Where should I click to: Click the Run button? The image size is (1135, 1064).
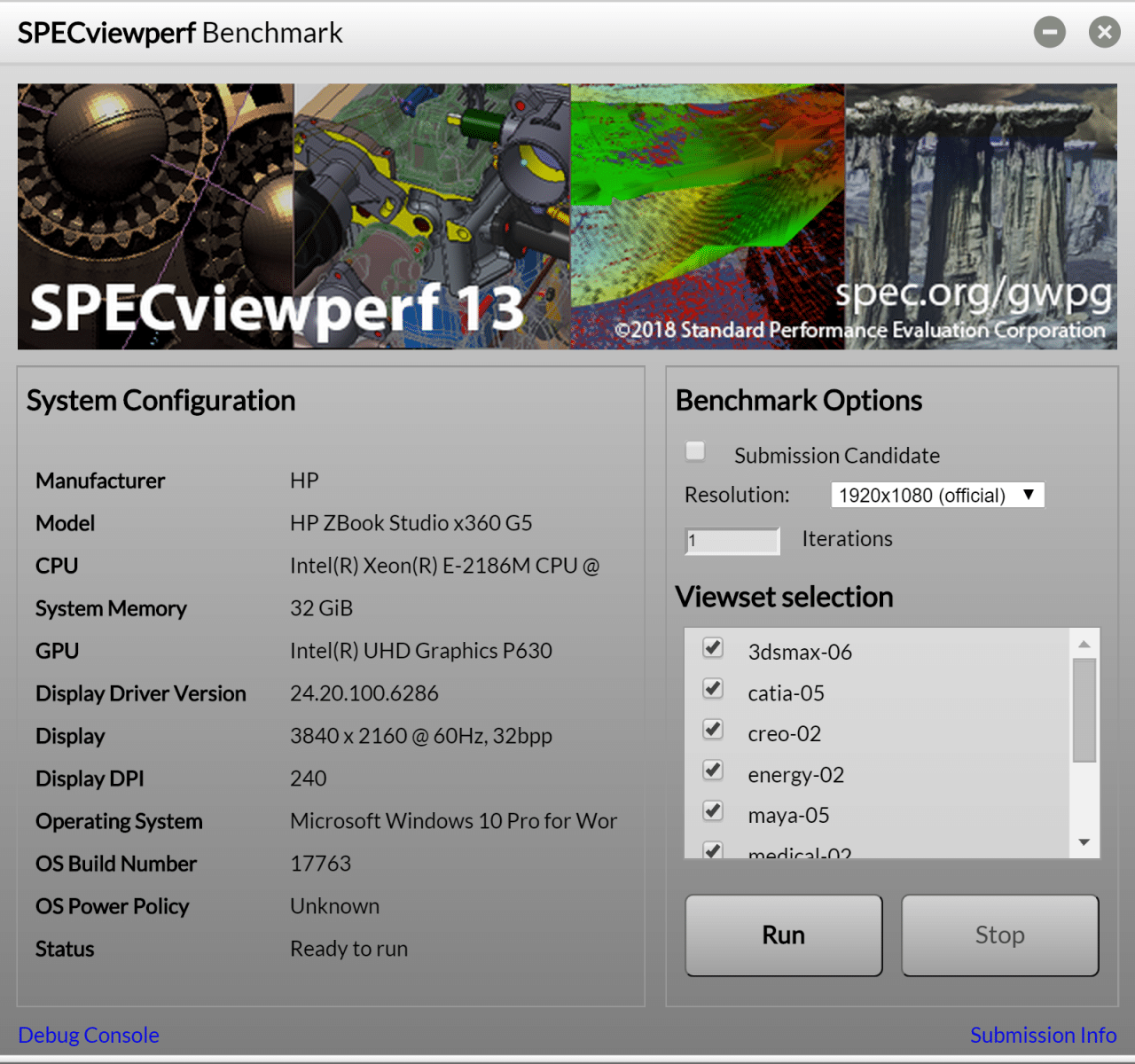[x=784, y=935]
